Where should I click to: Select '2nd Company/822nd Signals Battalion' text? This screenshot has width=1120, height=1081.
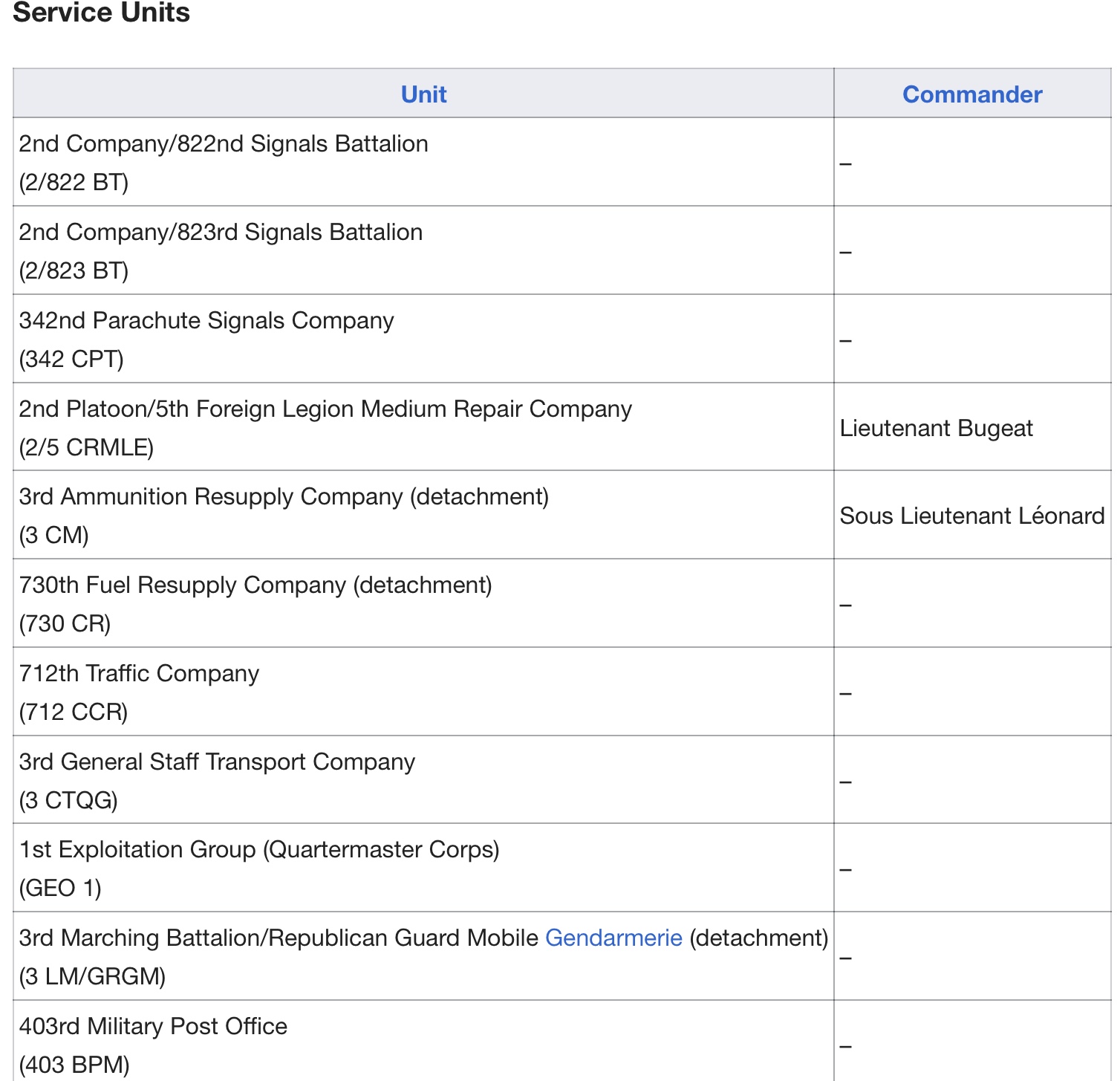coord(224,143)
